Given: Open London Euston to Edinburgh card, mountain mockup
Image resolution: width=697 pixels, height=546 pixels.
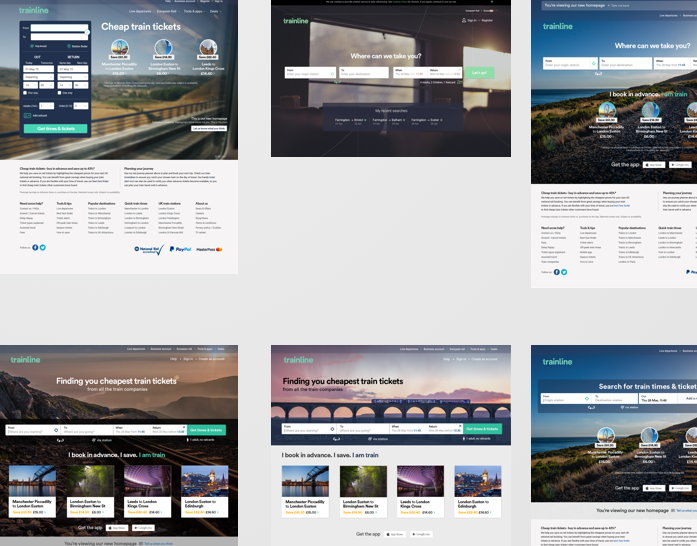Looking at the screenshot, I should [204, 491].
